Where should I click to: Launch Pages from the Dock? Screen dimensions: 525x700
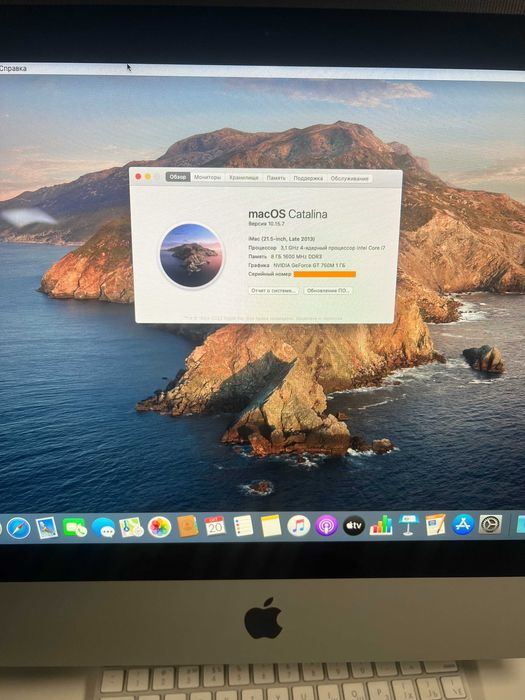click(435, 525)
